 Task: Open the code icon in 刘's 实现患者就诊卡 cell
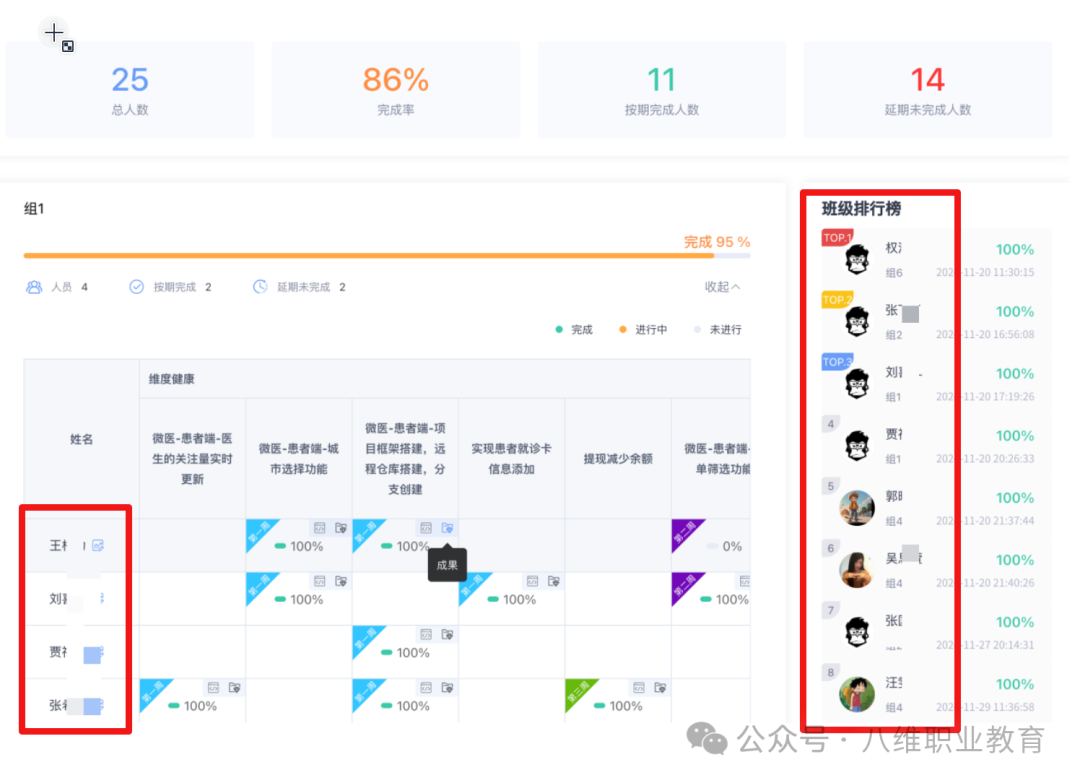click(x=532, y=580)
